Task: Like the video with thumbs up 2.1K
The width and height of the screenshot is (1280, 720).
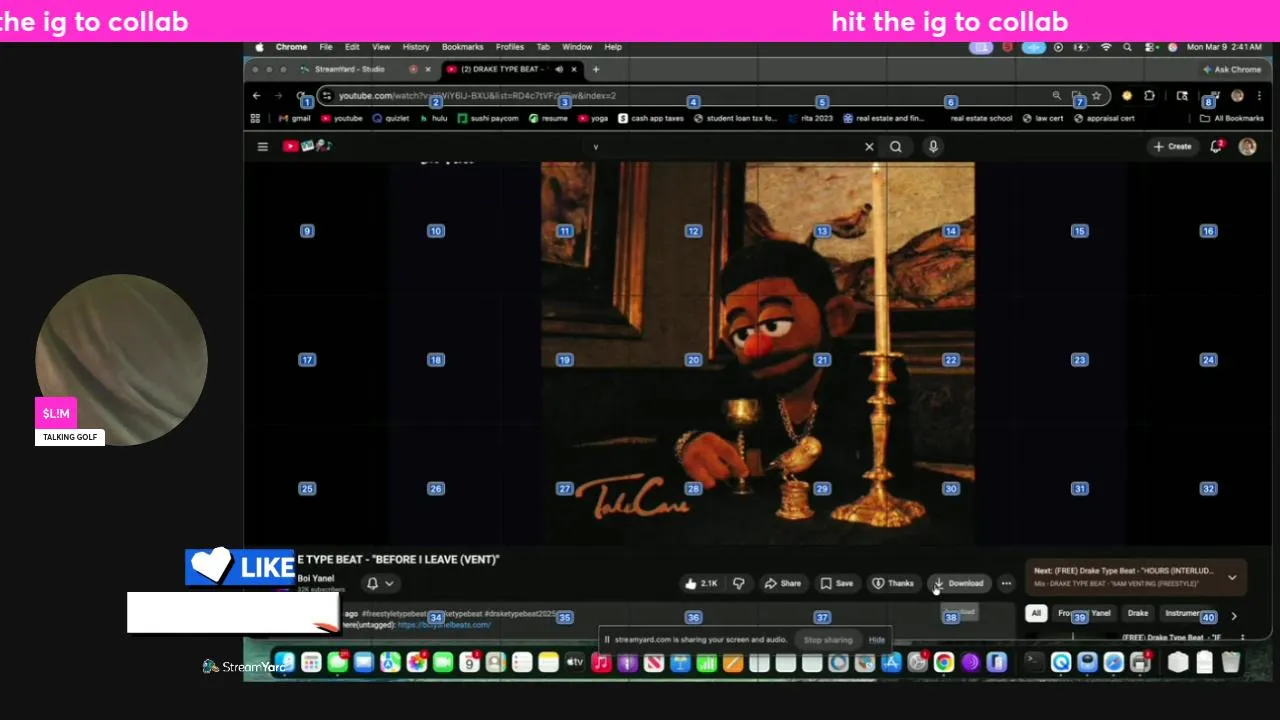Action: pos(701,583)
